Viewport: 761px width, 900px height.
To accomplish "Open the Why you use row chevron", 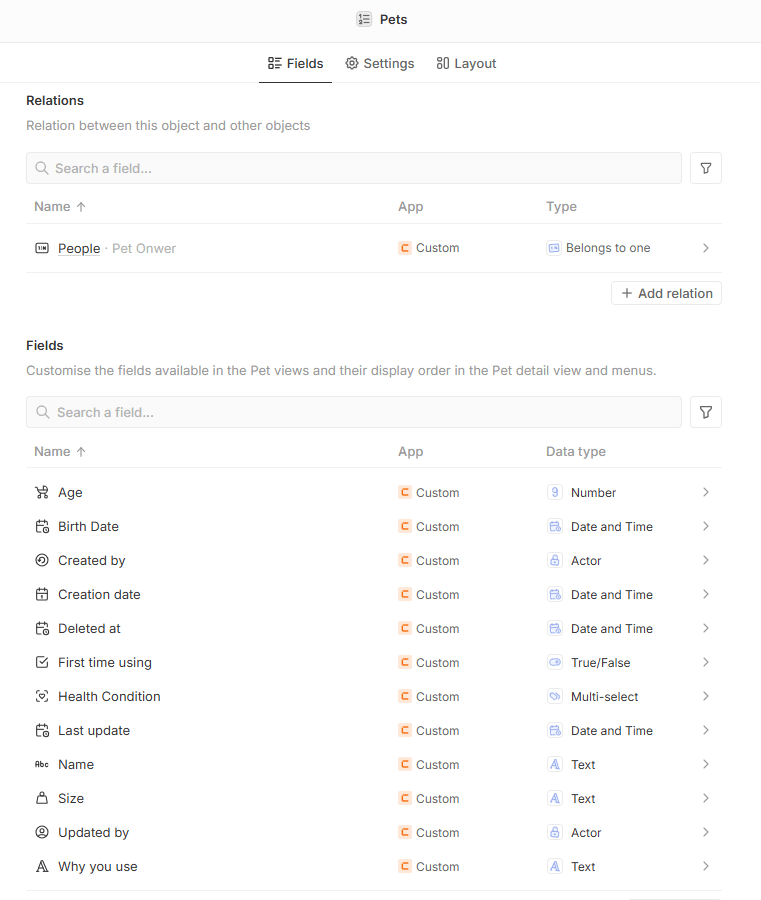I will 706,866.
